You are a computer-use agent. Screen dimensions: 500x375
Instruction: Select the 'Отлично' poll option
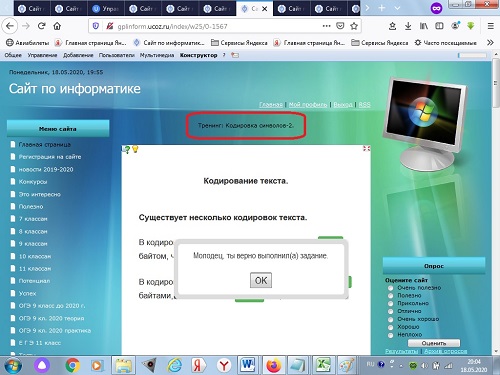[390, 311]
